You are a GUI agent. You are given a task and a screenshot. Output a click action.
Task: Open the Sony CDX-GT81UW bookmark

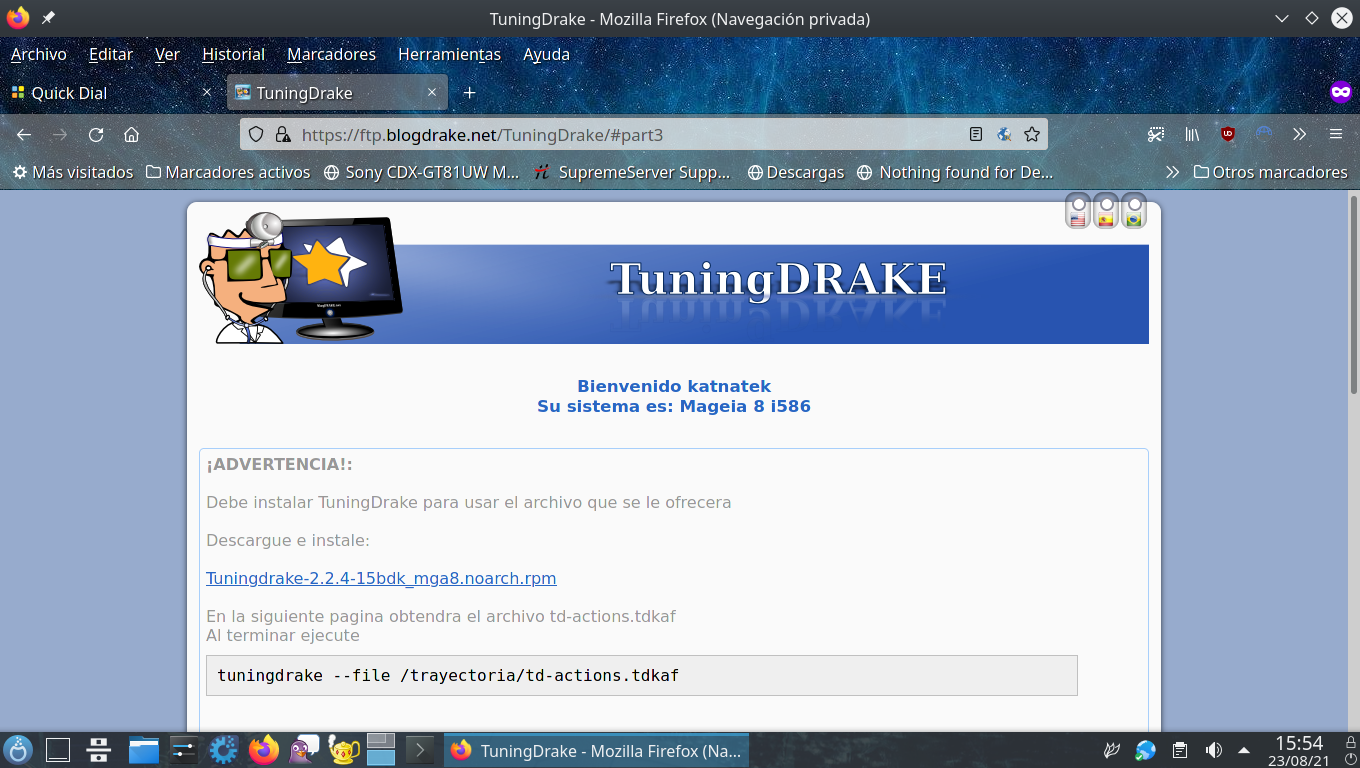(x=422, y=172)
